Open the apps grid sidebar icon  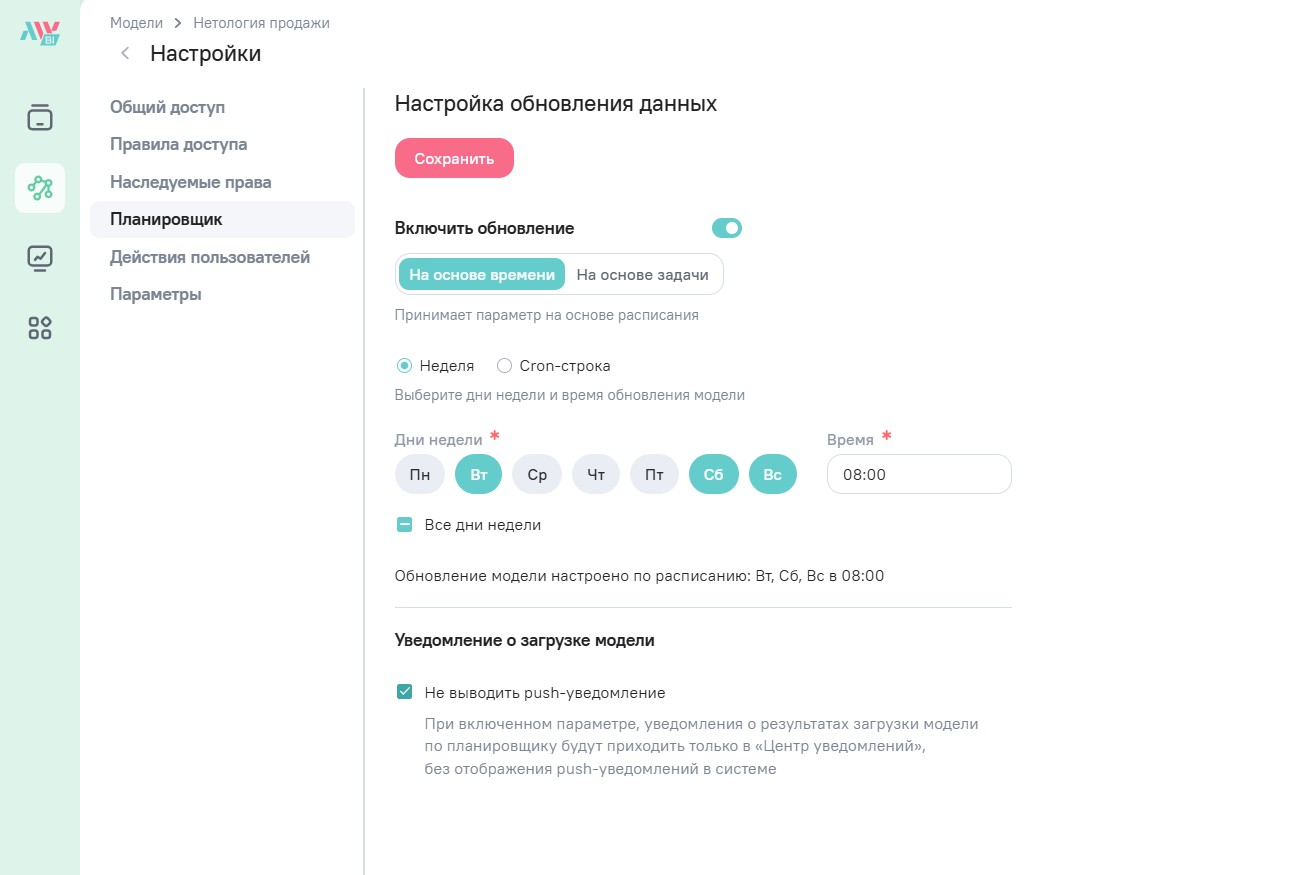pos(40,328)
